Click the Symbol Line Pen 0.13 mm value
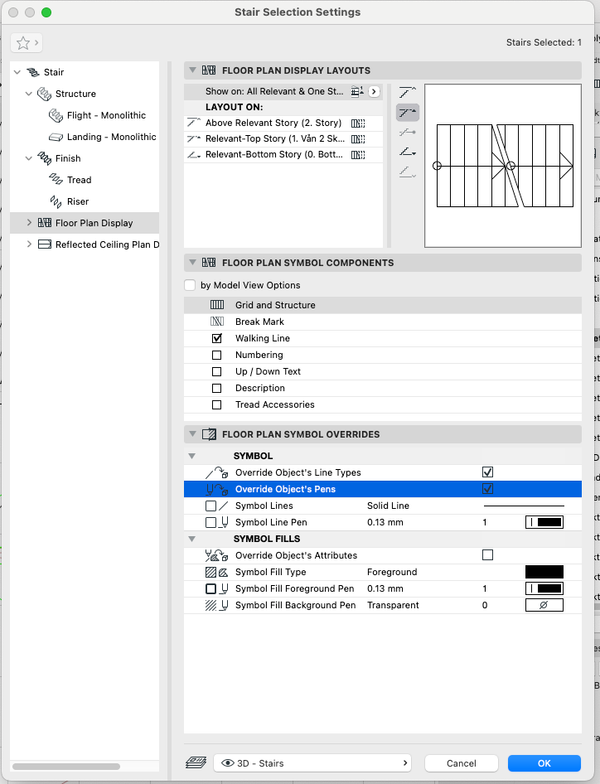Image resolution: width=600 pixels, height=784 pixels. 385,522
